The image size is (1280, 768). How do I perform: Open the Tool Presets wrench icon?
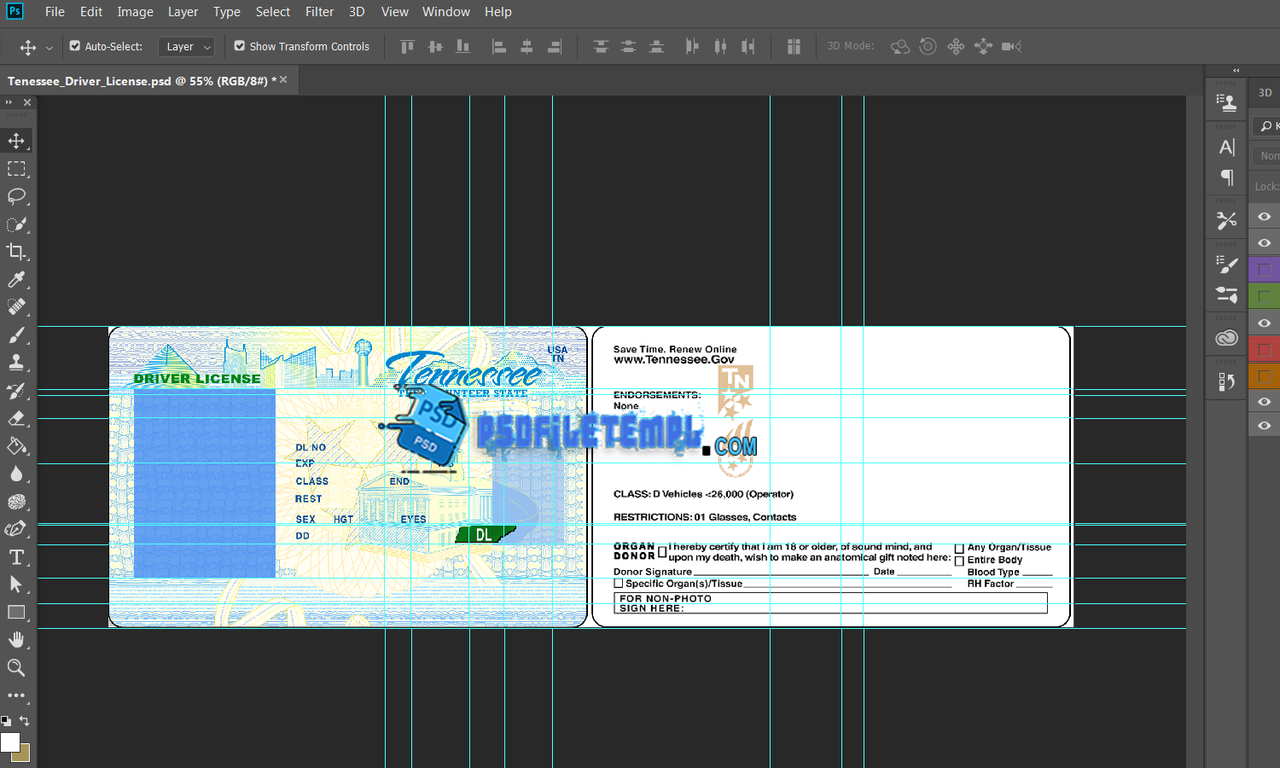coord(1227,221)
